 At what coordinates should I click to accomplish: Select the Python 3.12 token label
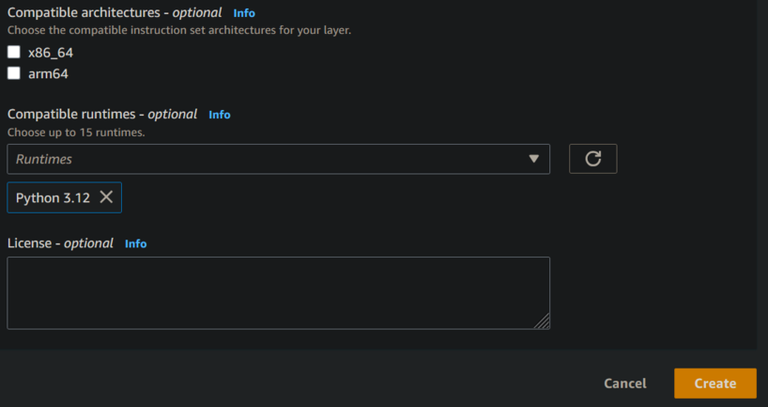(x=53, y=198)
